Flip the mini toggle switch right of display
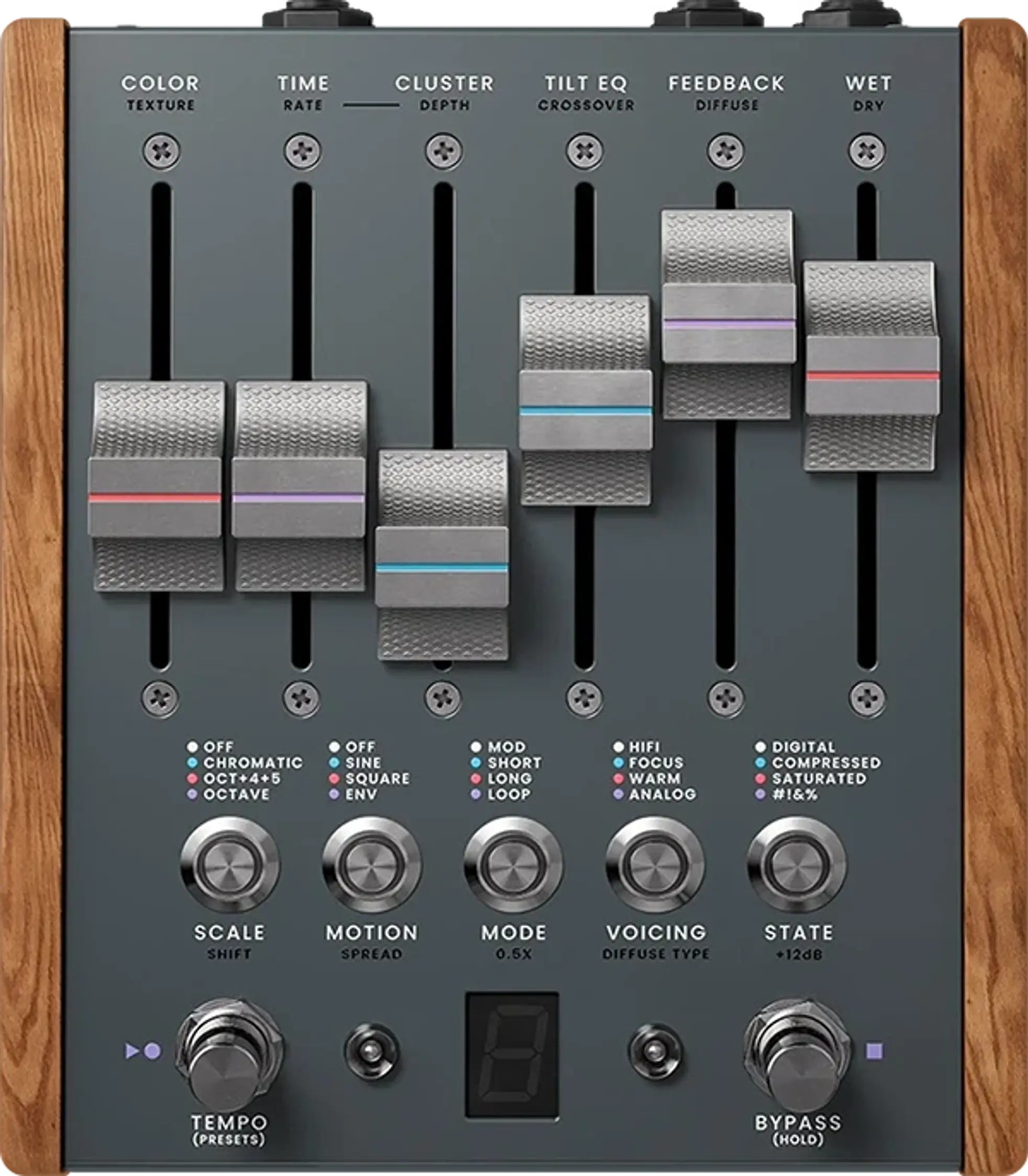1028x1176 pixels. (x=655, y=1051)
